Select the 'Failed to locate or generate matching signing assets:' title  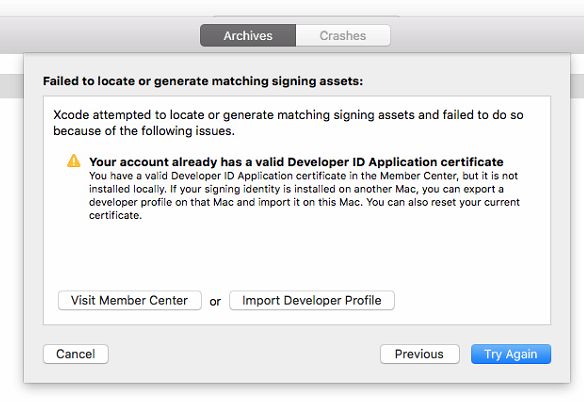(x=203, y=81)
